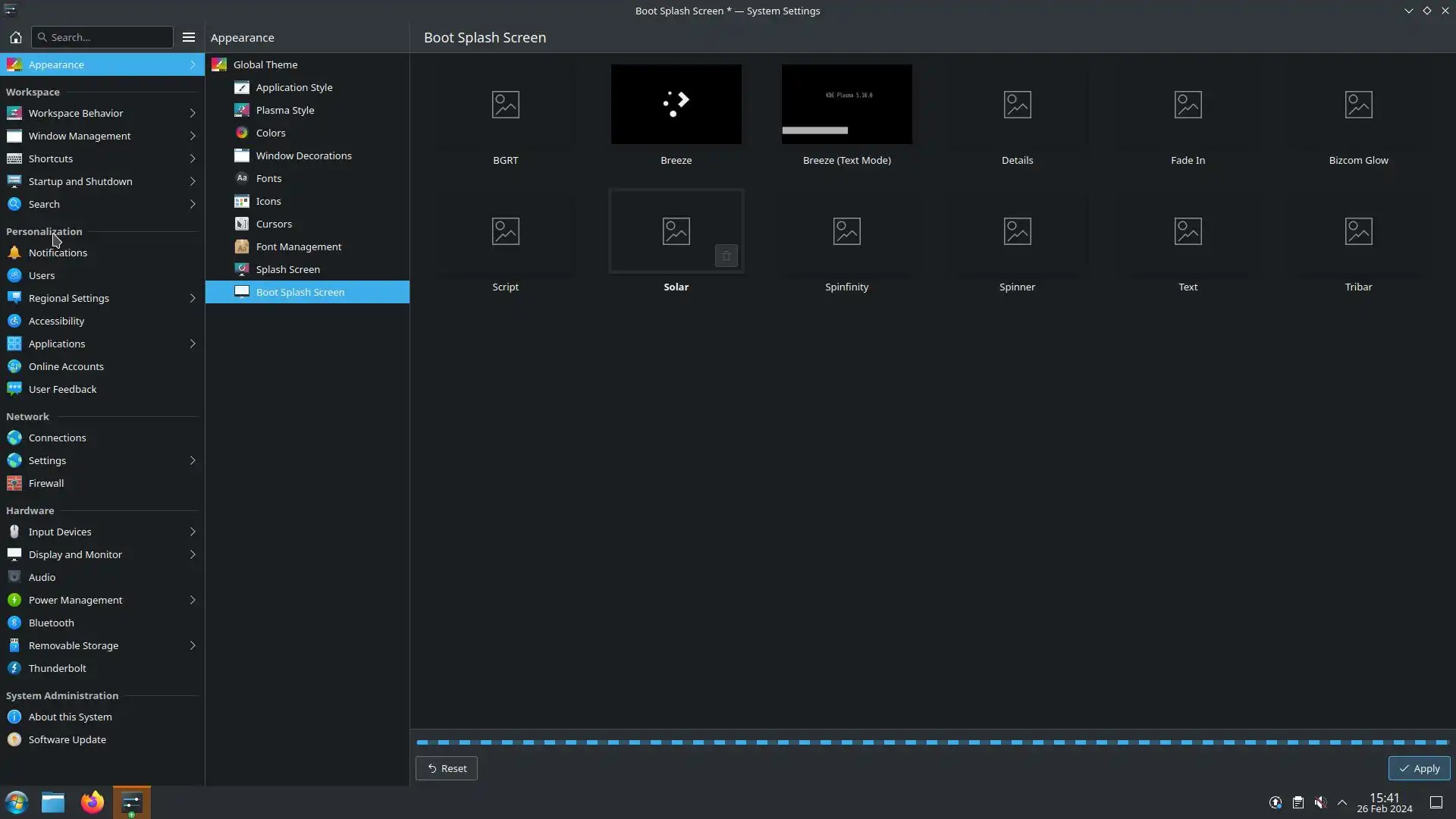1456x819 pixels.
Task: Select the Breeze boot splash thumbnail
Action: (x=676, y=105)
